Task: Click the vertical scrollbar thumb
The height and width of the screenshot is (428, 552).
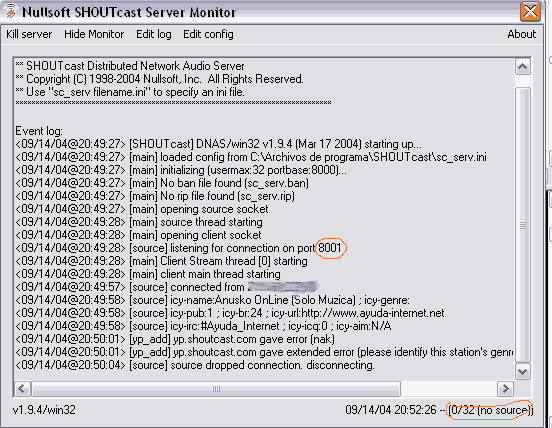Action: pos(523,225)
